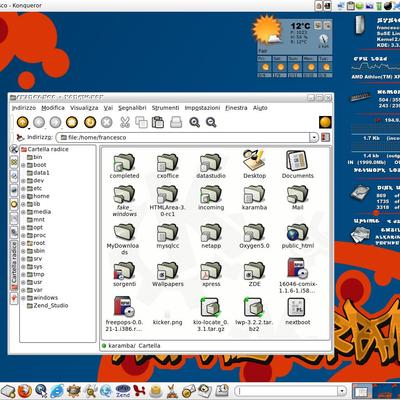Open the Strumenti menu
Screen dimensions: 400x400
click(x=166, y=108)
